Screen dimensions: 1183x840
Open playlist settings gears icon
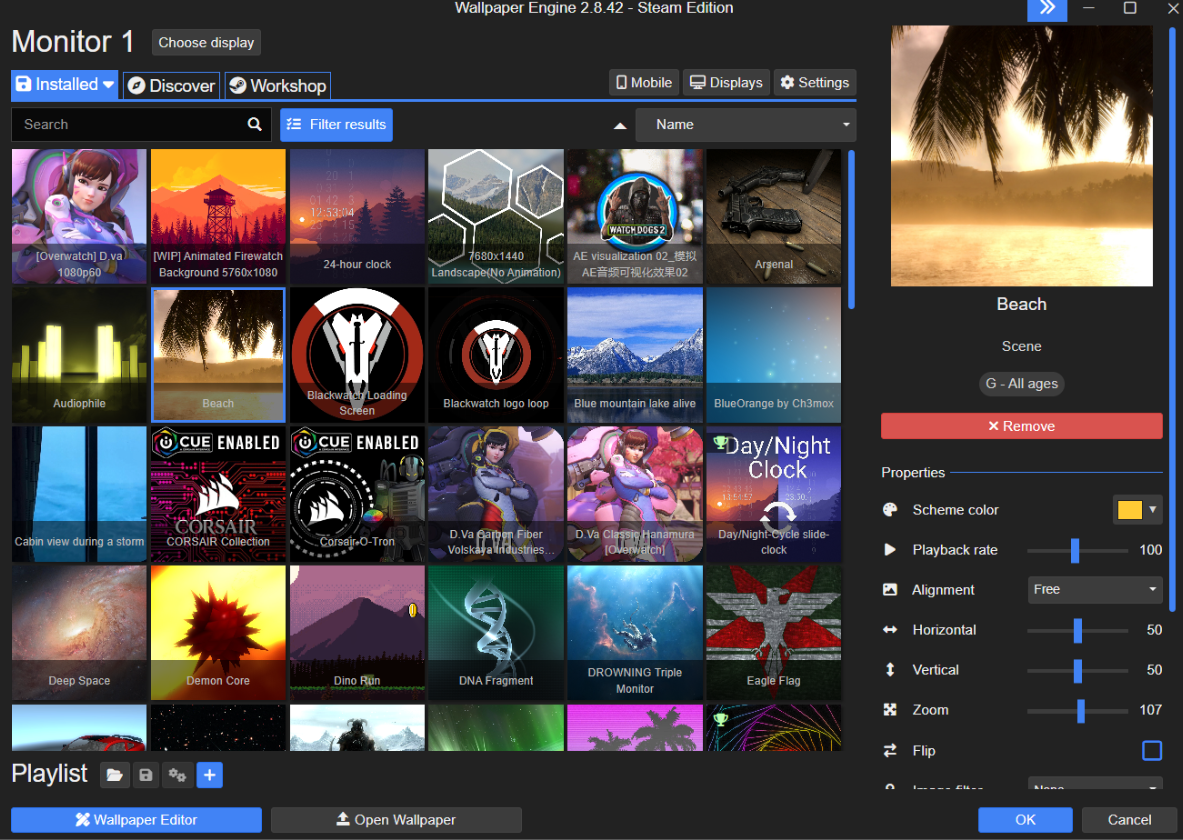[x=177, y=775]
